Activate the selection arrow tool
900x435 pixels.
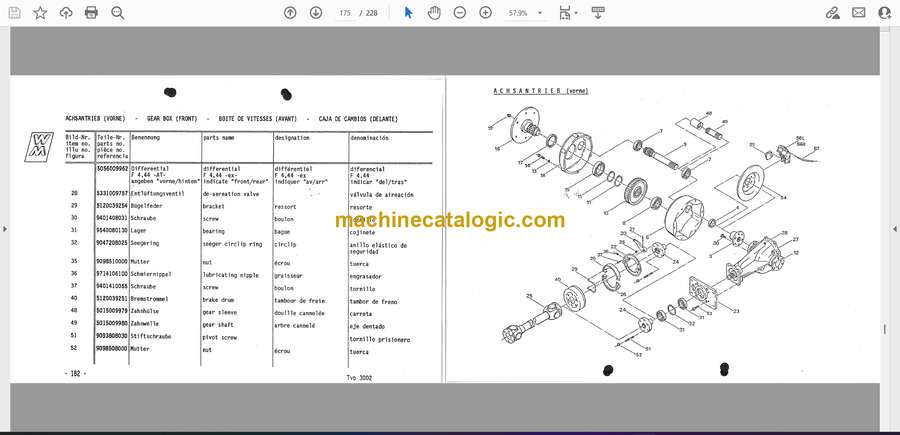(408, 13)
